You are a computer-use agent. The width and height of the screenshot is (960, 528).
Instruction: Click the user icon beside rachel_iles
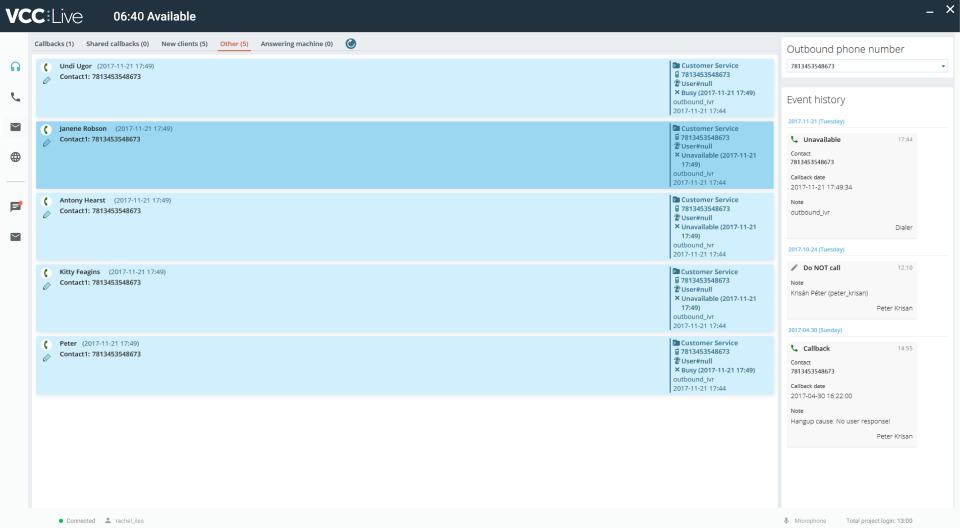[x=108, y=521]
